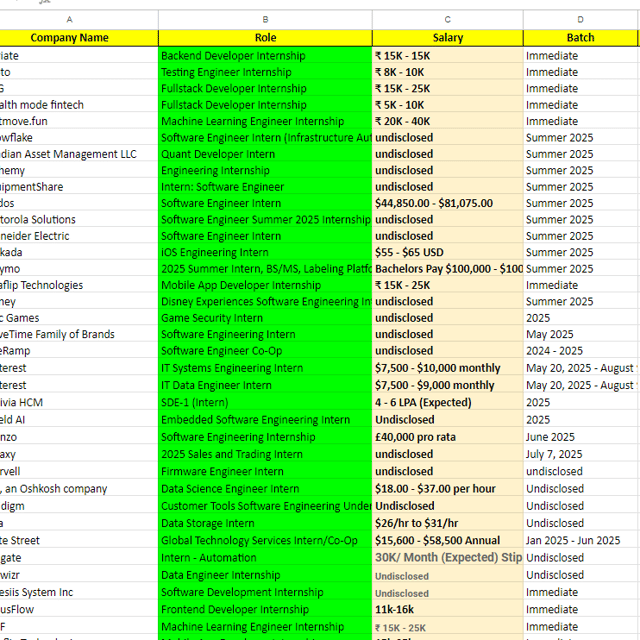Select Schneider Electric company cell
The image size is (640, 640).
[79, 236]
